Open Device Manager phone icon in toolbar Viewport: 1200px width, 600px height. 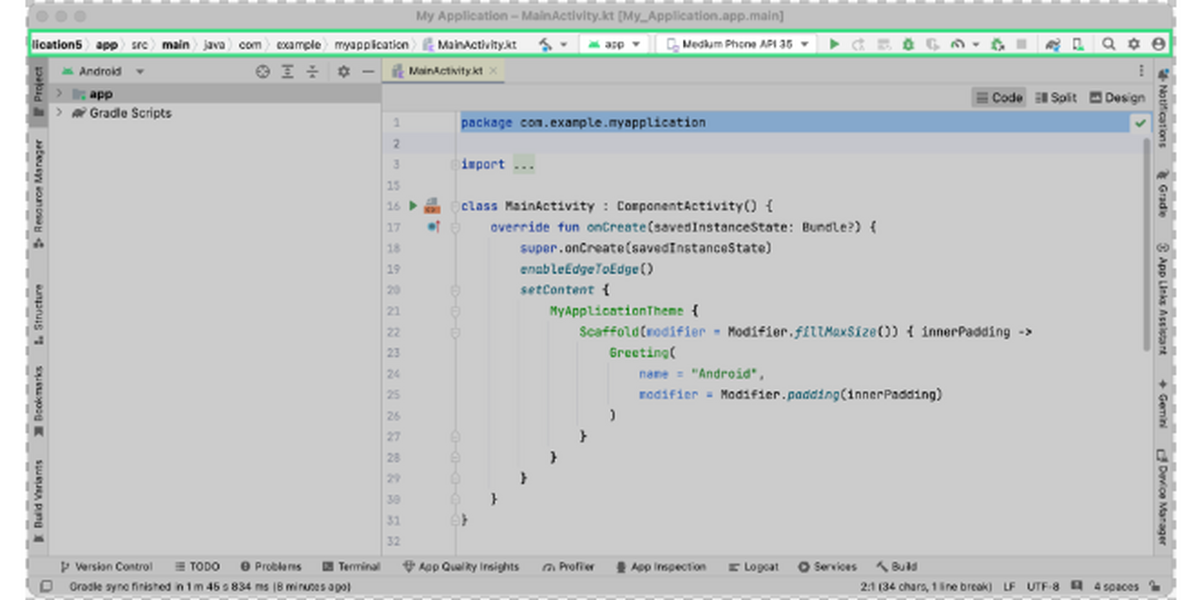[1078, 45]
